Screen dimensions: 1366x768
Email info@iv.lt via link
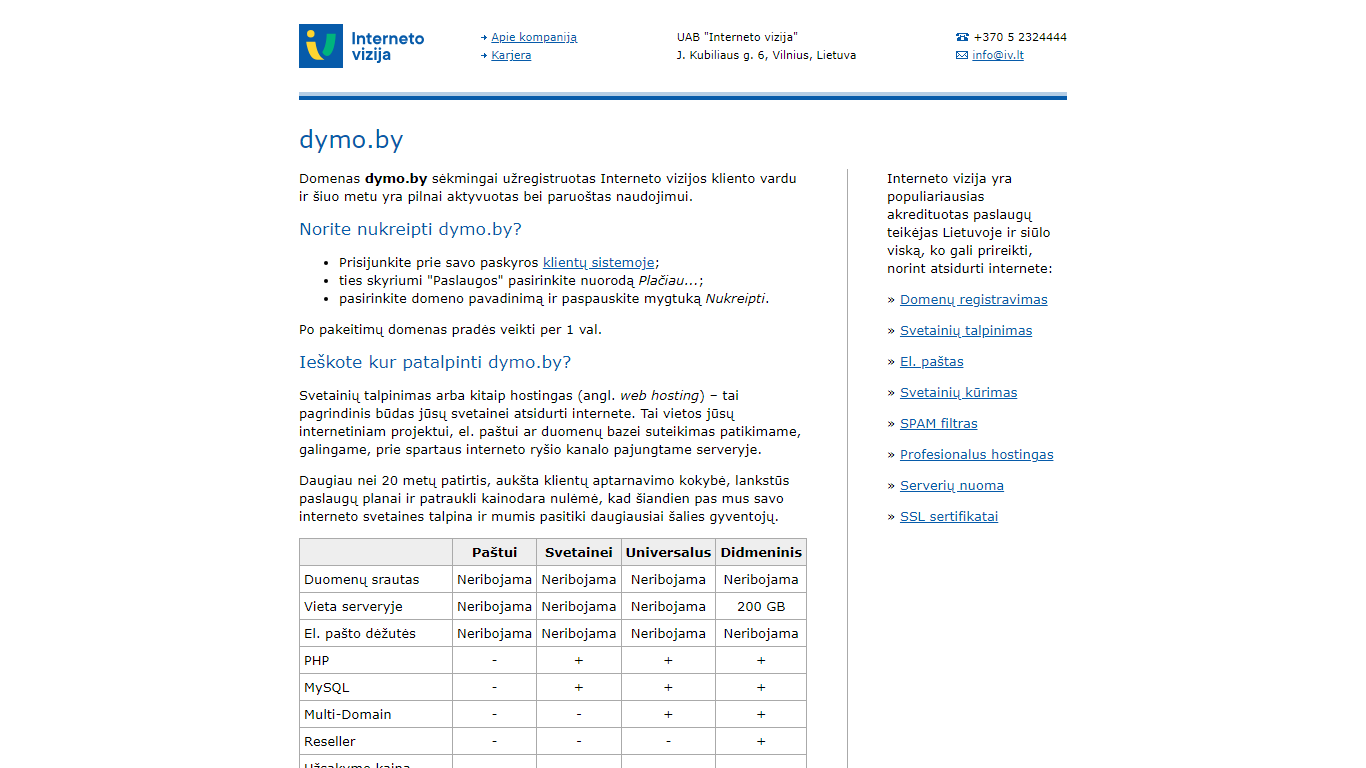pos(998,55)
